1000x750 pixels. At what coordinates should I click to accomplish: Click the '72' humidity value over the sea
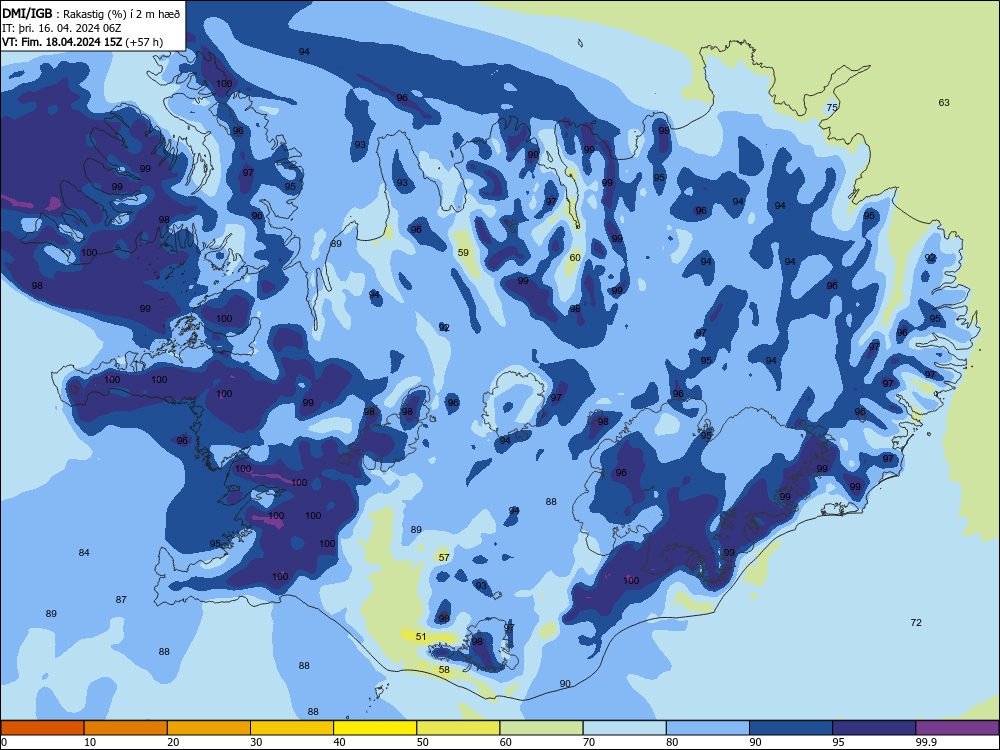pos(916,622)
